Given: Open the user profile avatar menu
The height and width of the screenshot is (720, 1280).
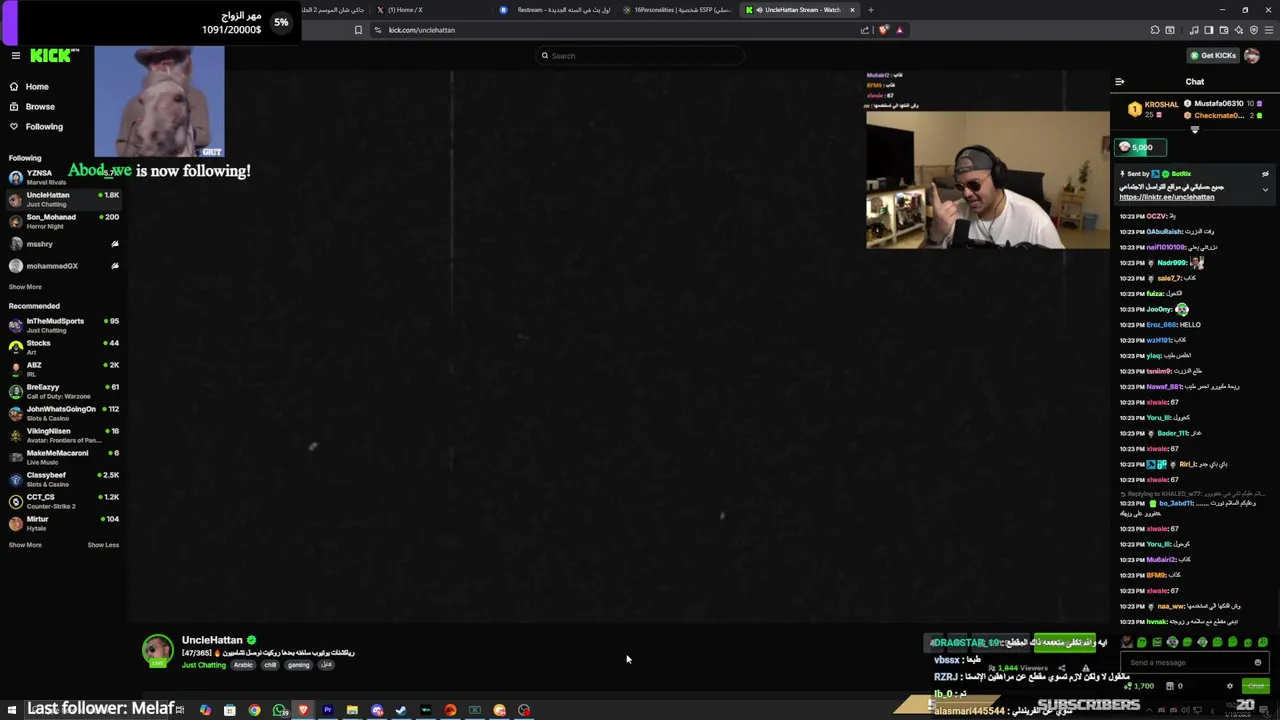Looking at the screenshot, I should pos(1252,56).
